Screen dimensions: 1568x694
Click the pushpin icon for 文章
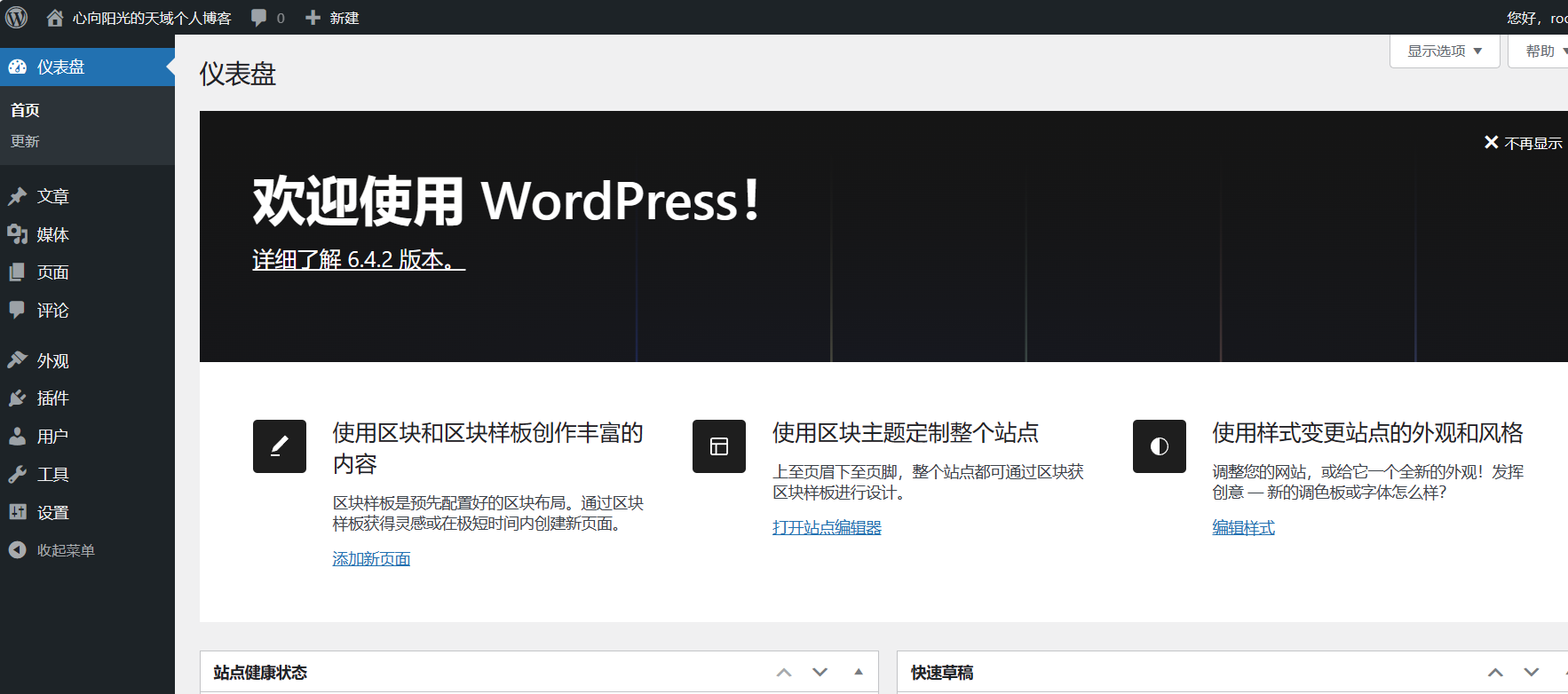[x=18, y=196]
